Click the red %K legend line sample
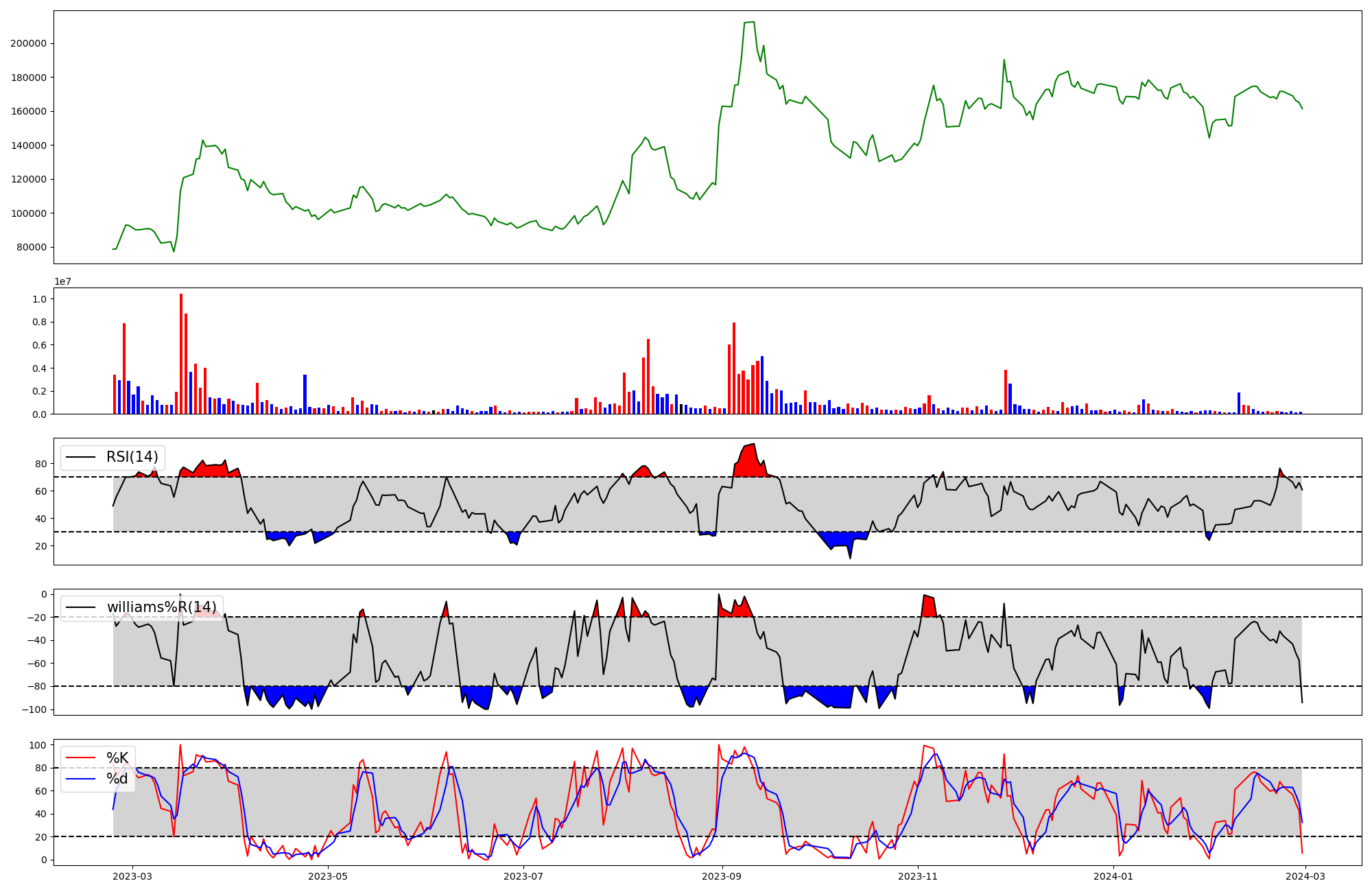 click(x=80, y=758)
